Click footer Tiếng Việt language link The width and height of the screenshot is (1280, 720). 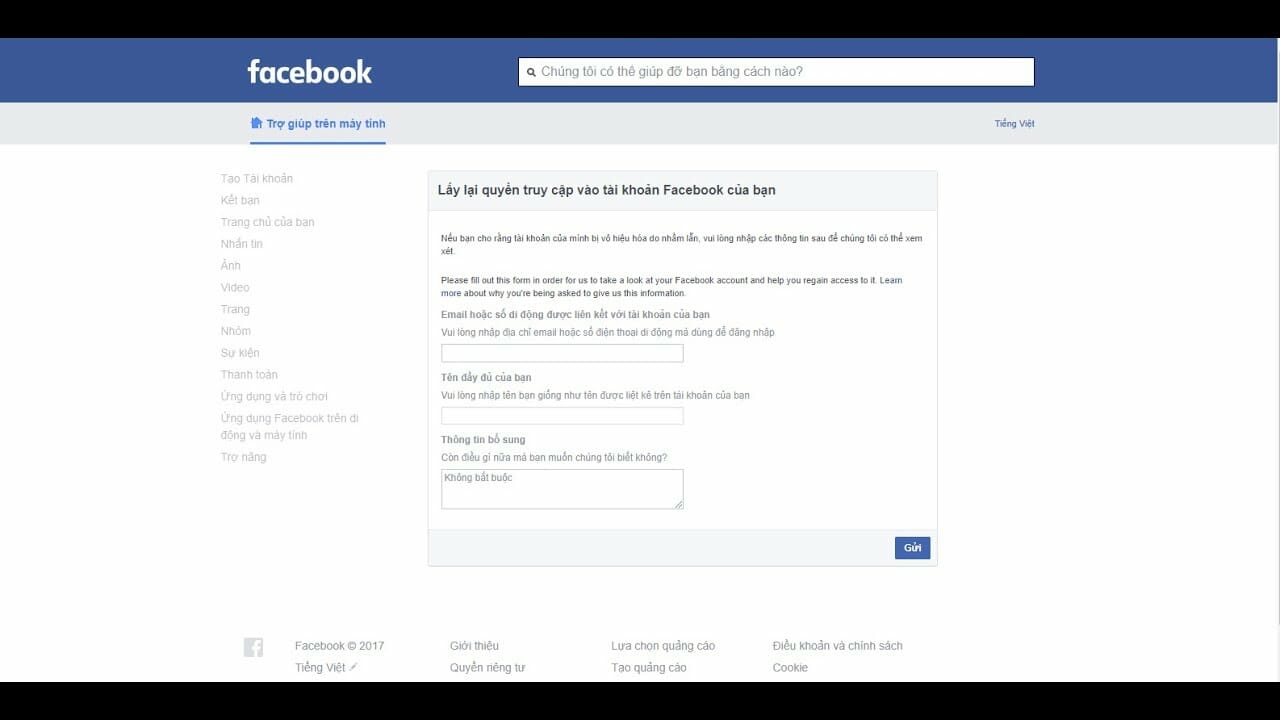pyautogui.click(x=320, y=668)
